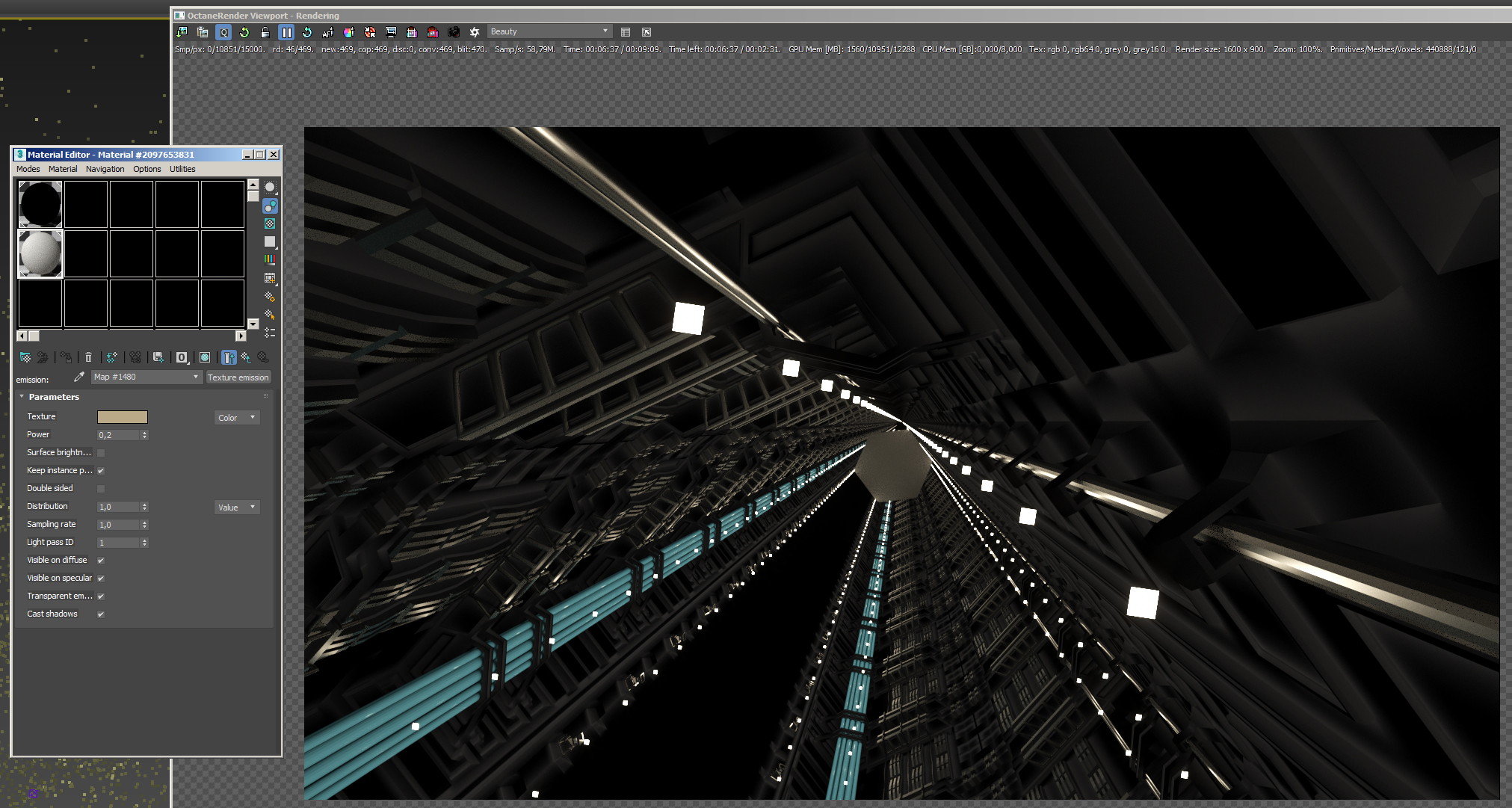Screen dimensions: 1512x808
Task: Open the Texture Color type selector
Action: point(237,418)
